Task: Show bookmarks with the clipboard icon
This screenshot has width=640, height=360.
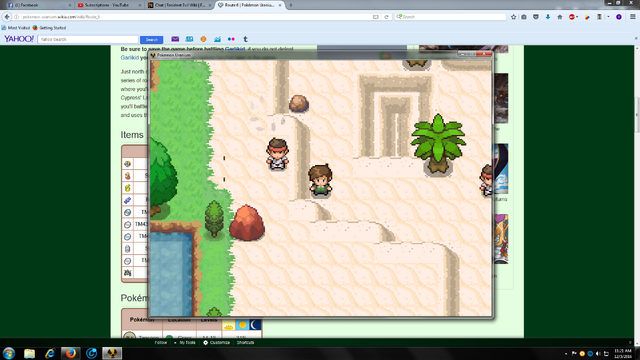Action: (524, 17)
